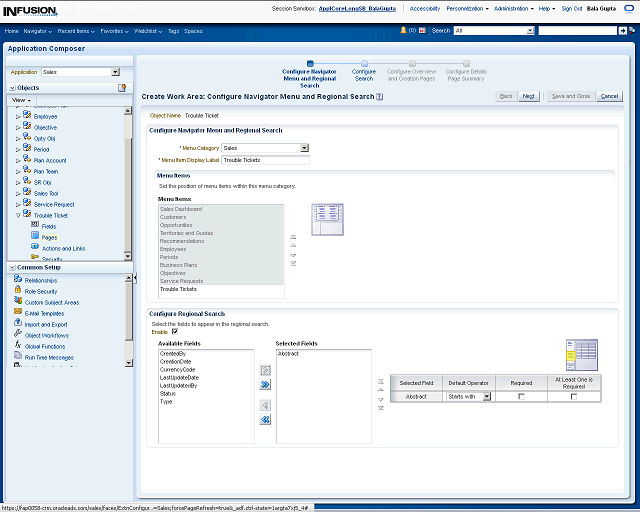Click the notifications bell icon
The height and width of the screenshot is (512, 640).
[402, 31]
